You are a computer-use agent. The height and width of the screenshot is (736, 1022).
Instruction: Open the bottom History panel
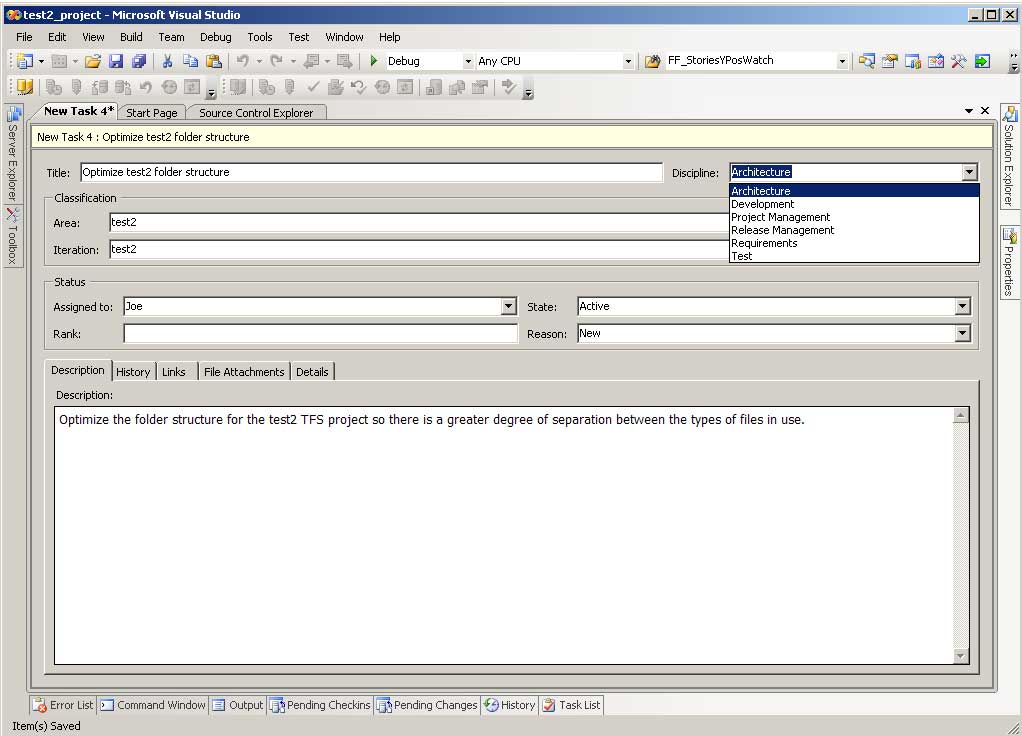[510, 705]
